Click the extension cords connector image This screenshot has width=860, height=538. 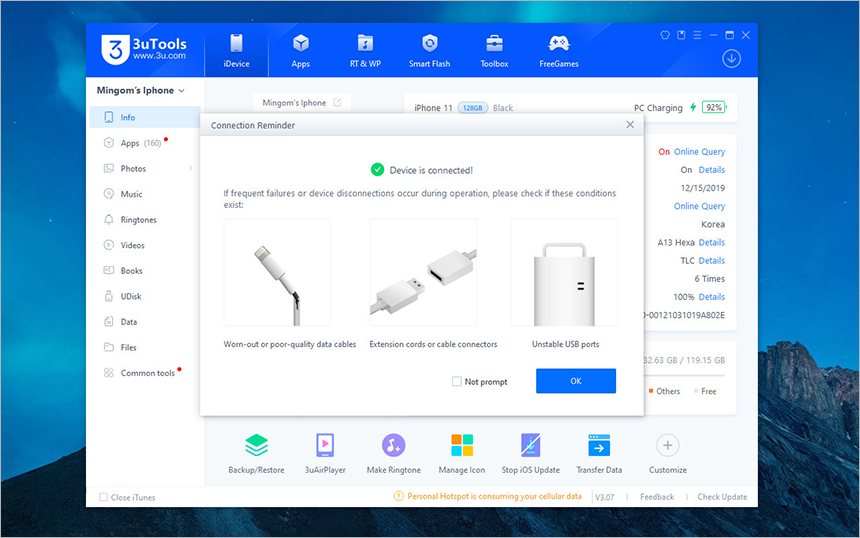[423, 273]
